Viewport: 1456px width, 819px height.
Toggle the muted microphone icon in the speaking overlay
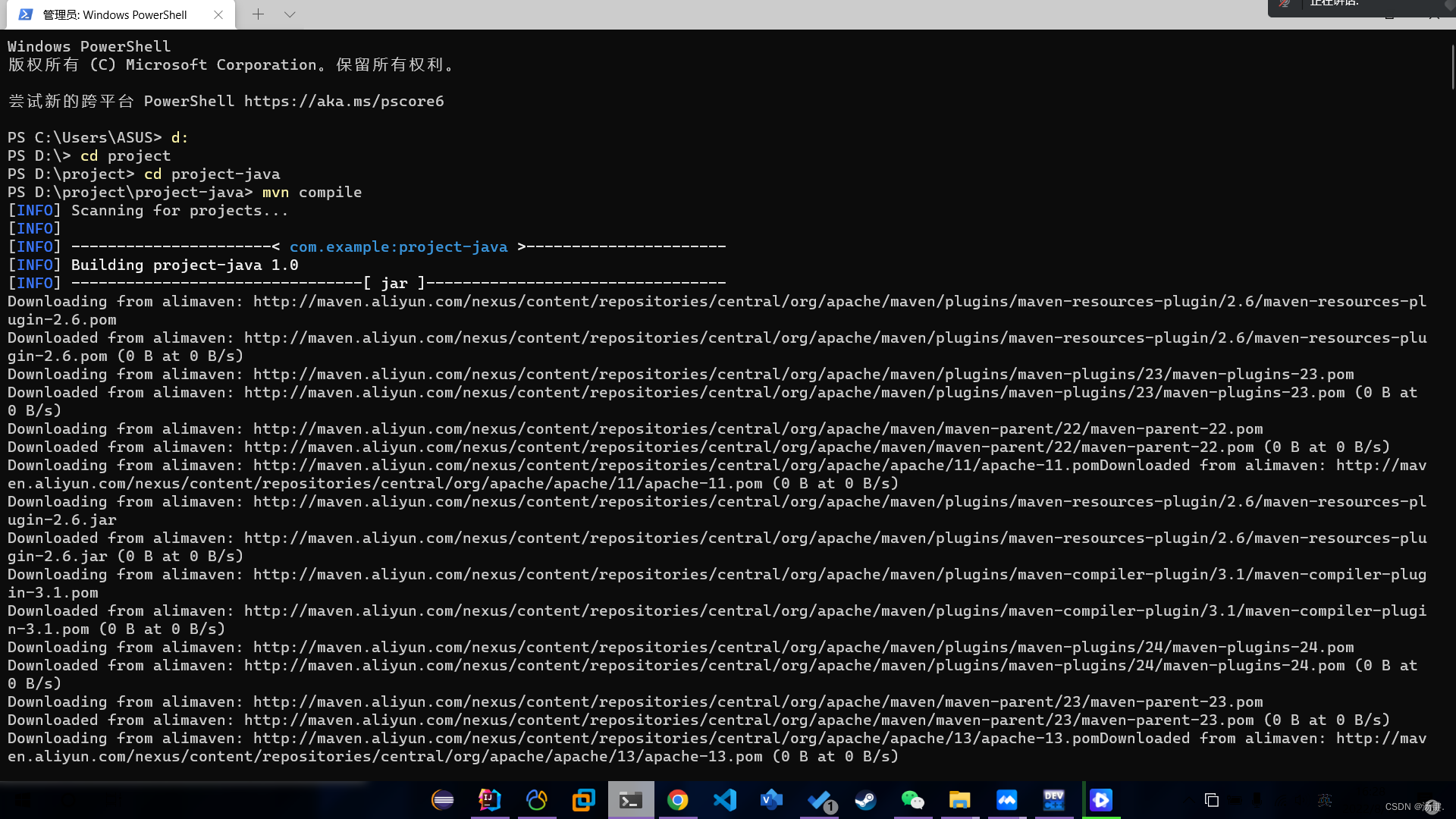(x=1285, y=4)
